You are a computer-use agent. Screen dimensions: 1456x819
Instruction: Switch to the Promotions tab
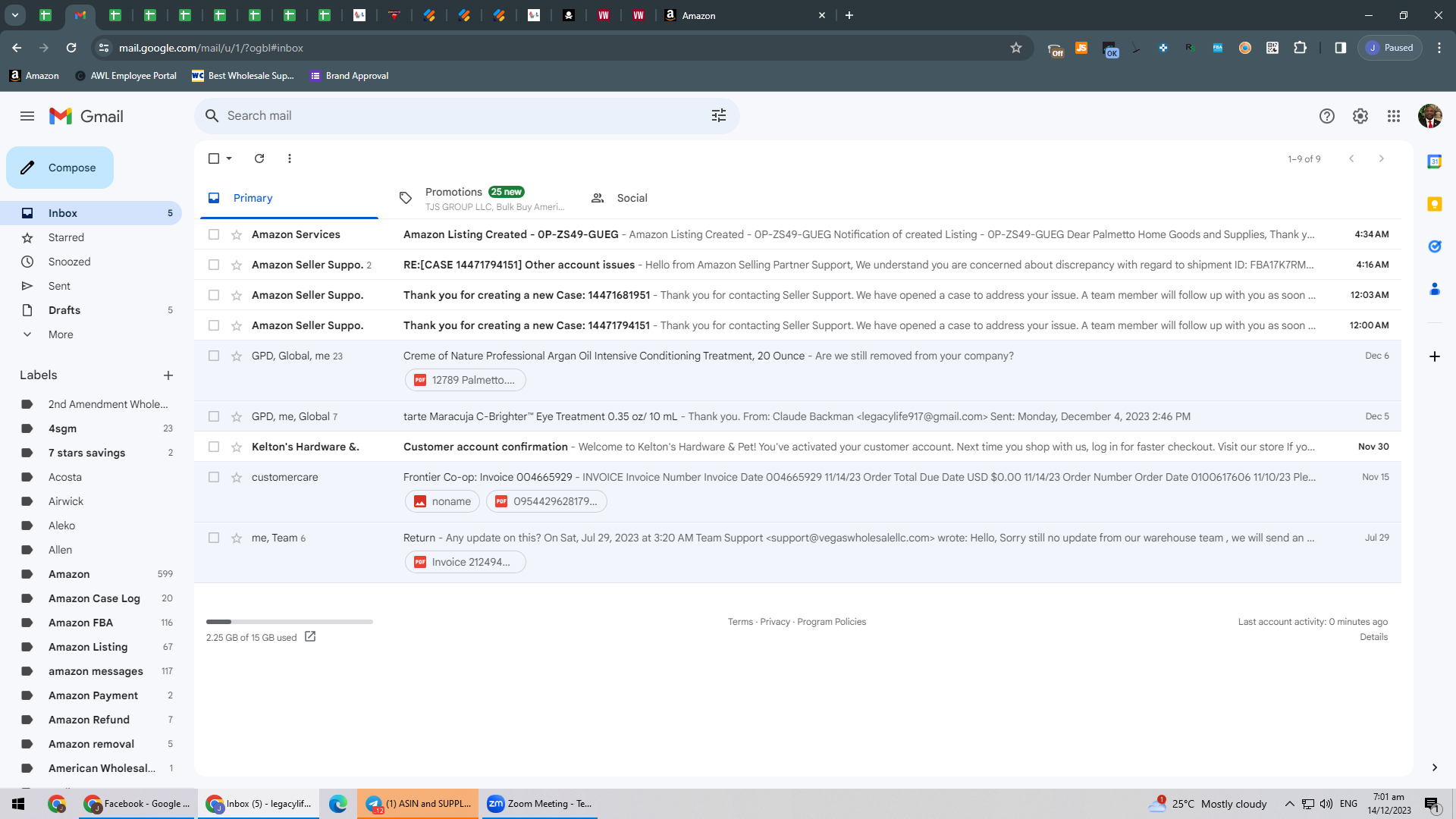(482, 198)
